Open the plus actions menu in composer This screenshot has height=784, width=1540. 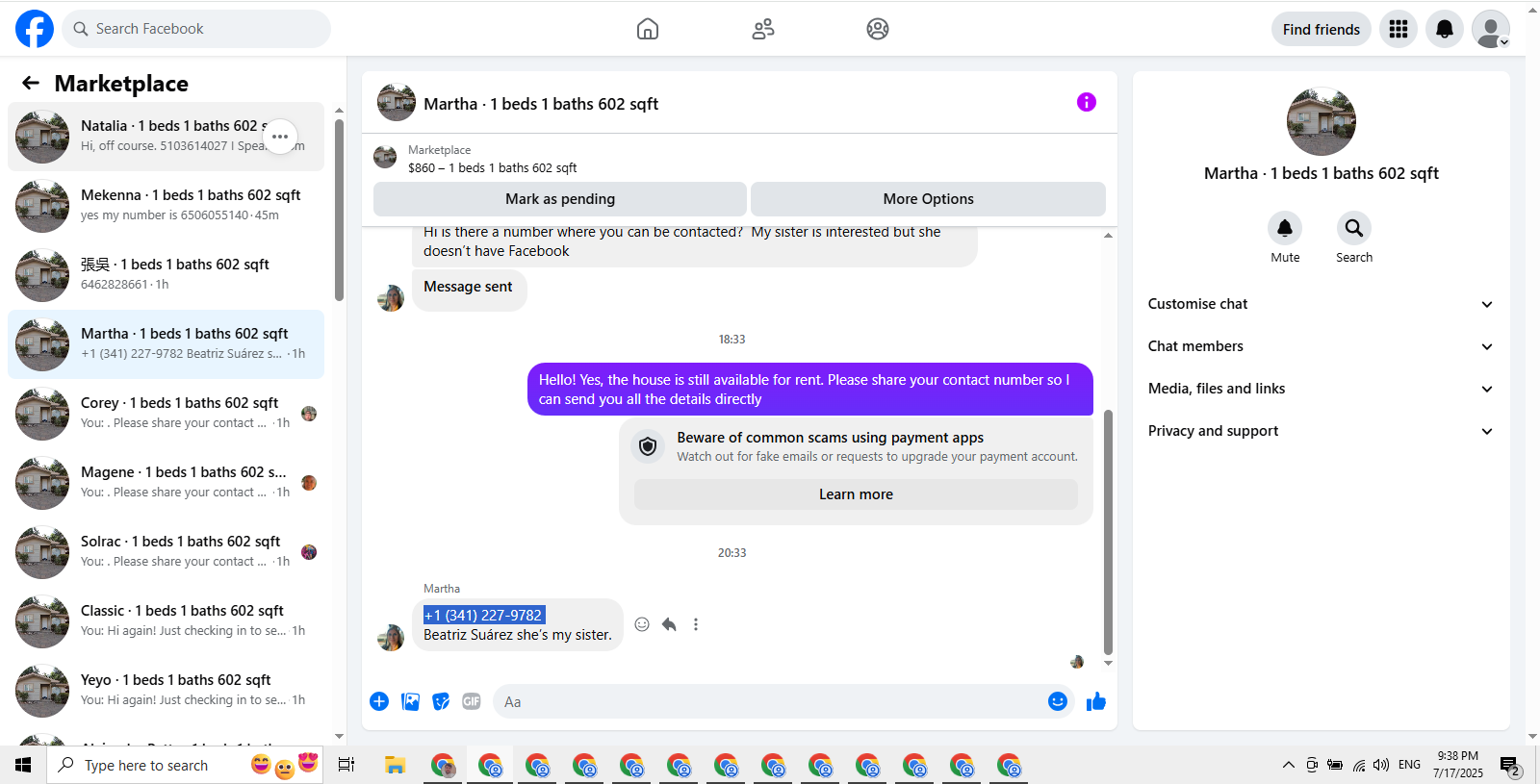point(379,701)
